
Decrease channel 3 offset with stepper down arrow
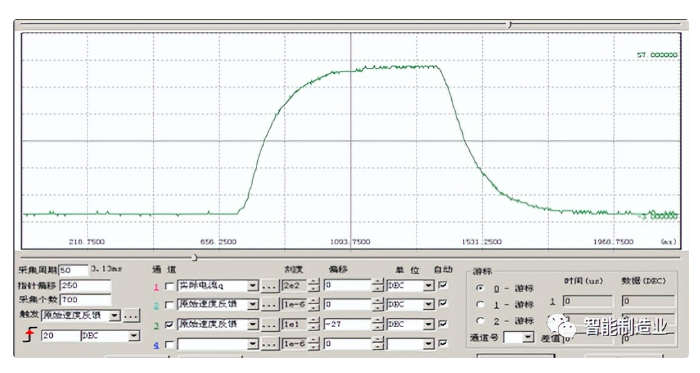click(378, 328)
